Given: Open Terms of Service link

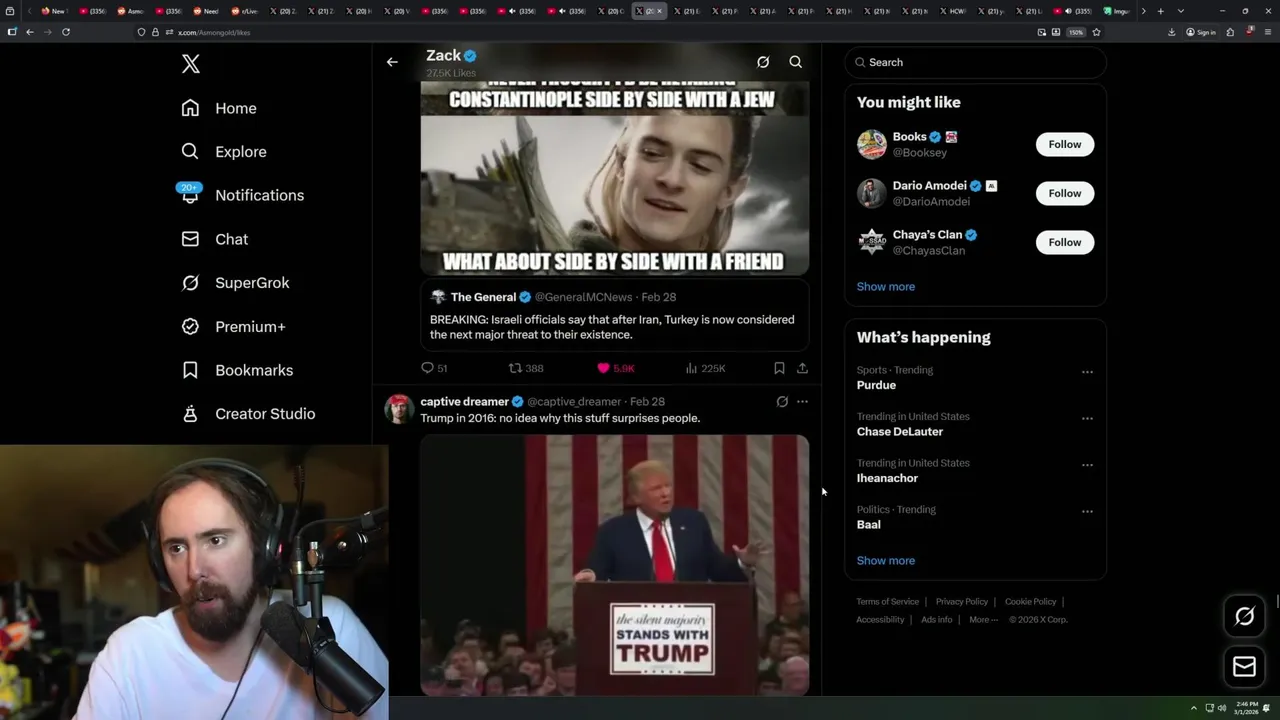Looking at the screenshot, I should pyautogui.click(x=887, y=602).
